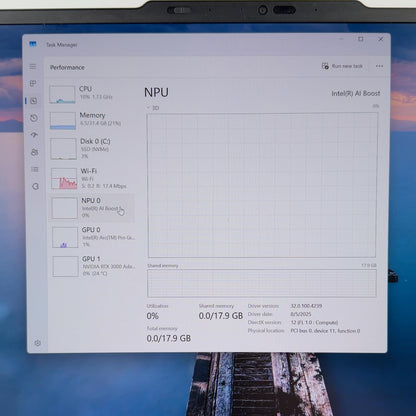This screenshot has width=416, height=416.
Task: Open the Processes page icon
Action: click(x=33, y=83)
